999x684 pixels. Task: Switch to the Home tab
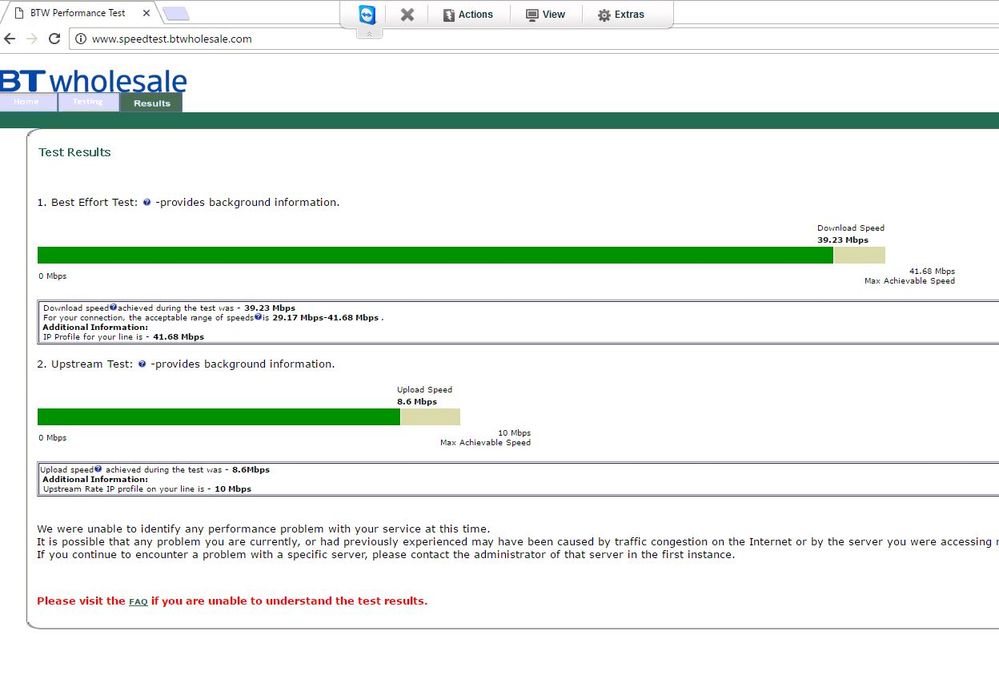pos(27,102)
